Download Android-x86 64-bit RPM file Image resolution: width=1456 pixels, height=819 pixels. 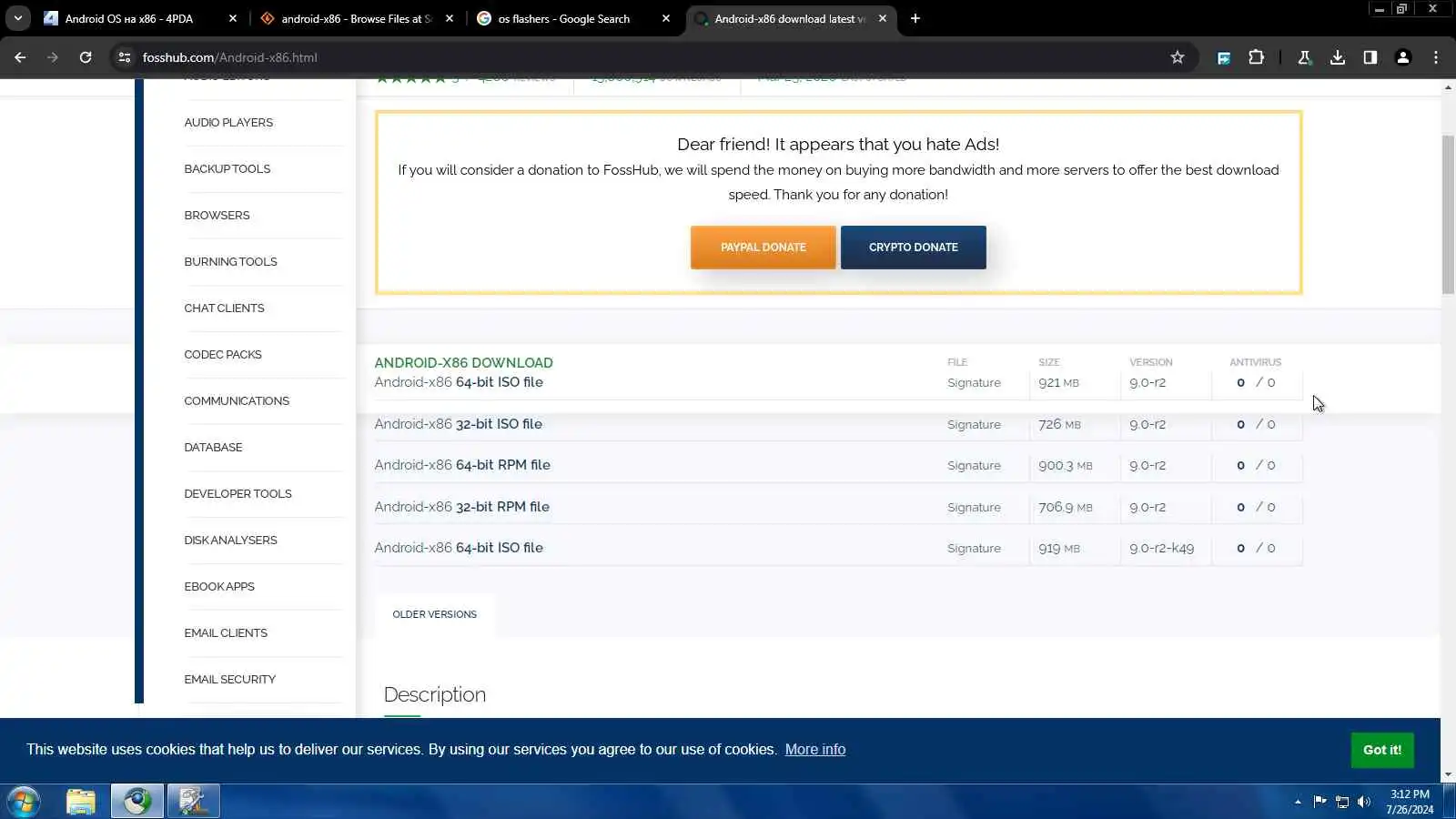click(x=462, y=465)
